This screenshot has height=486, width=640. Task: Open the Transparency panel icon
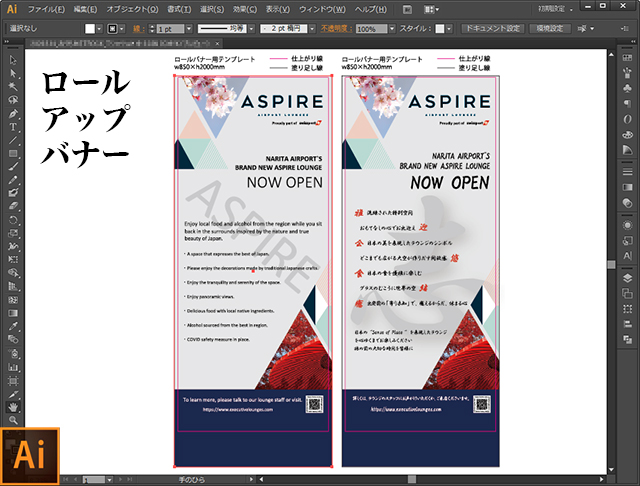tap(627, 203)
